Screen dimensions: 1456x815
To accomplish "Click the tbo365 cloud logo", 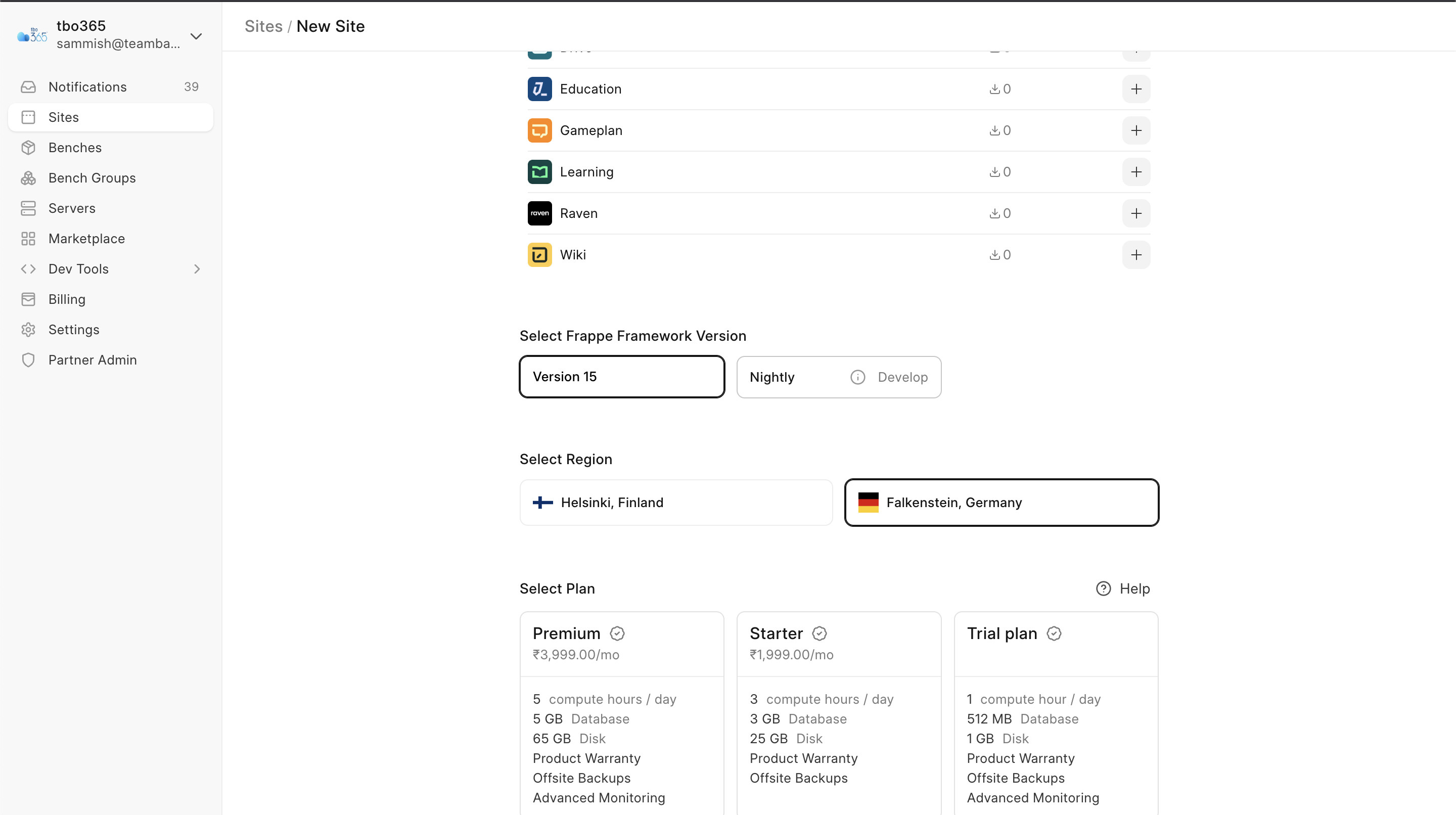I will (32, 35).
